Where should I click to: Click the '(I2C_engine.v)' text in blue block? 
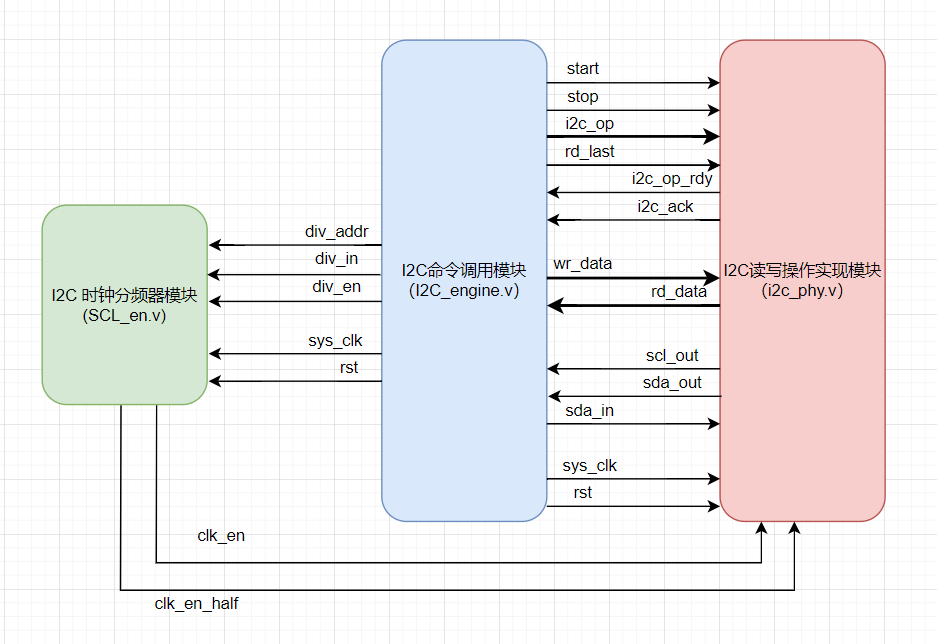(x=464, y=291)
